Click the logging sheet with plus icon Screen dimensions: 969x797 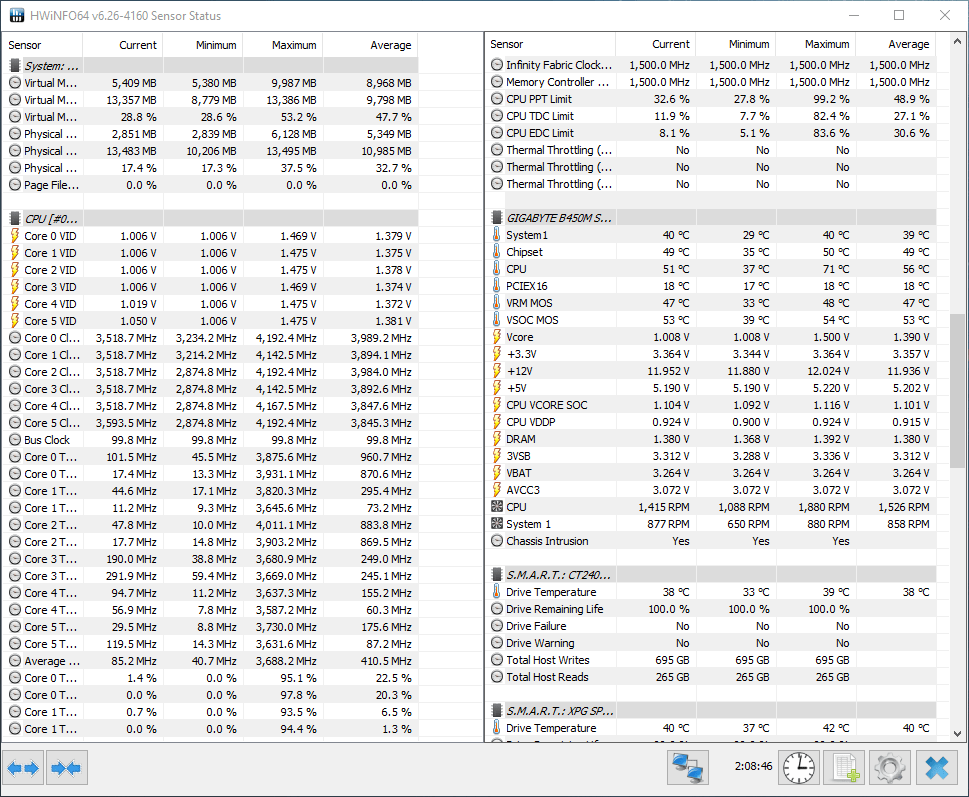click(x=845, y=767)
